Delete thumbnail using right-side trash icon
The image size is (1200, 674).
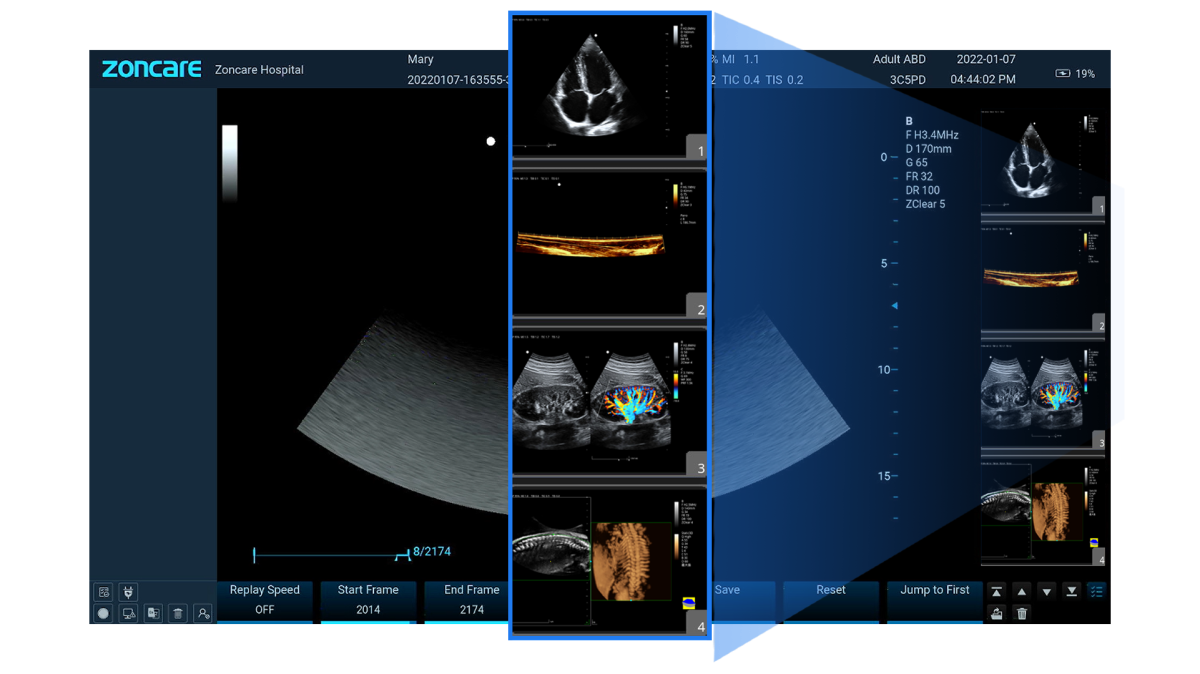click(x=1021, y=613)
